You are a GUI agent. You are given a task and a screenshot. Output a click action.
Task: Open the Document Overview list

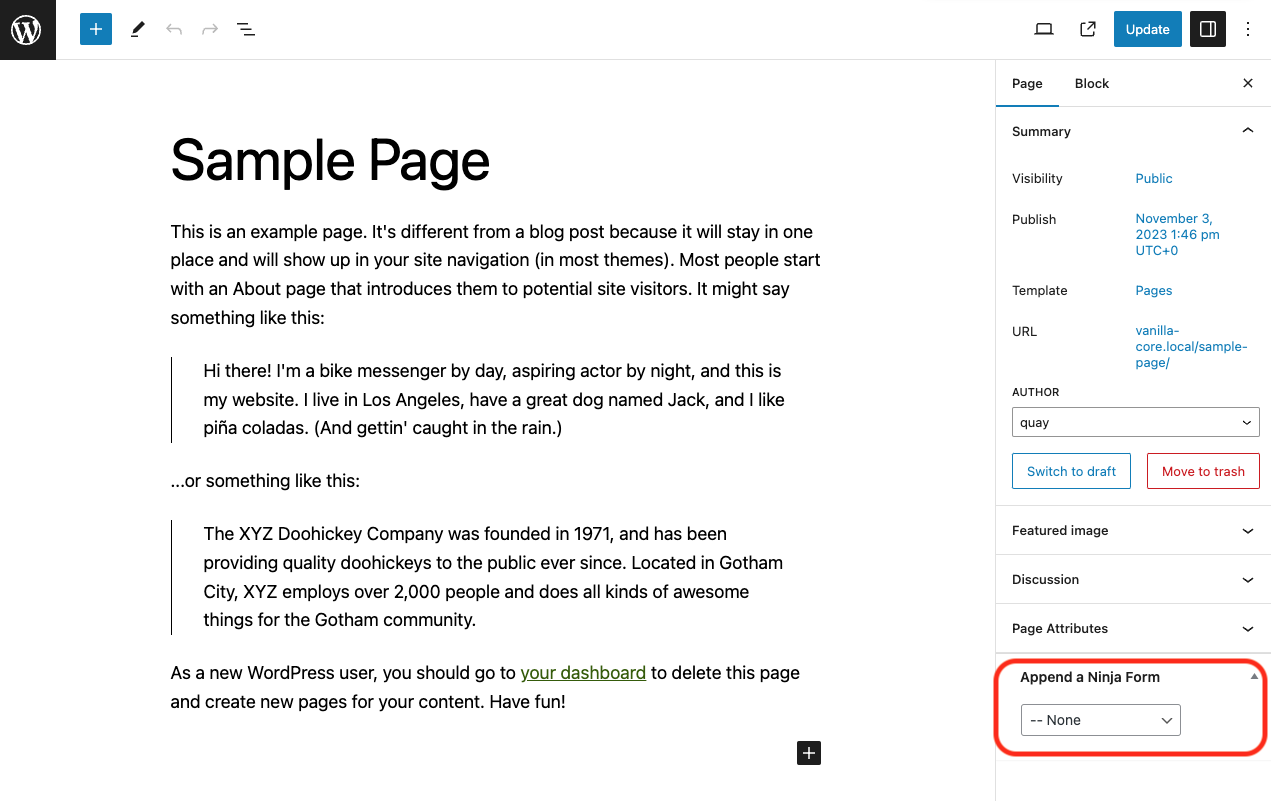[x=245, y=29]
